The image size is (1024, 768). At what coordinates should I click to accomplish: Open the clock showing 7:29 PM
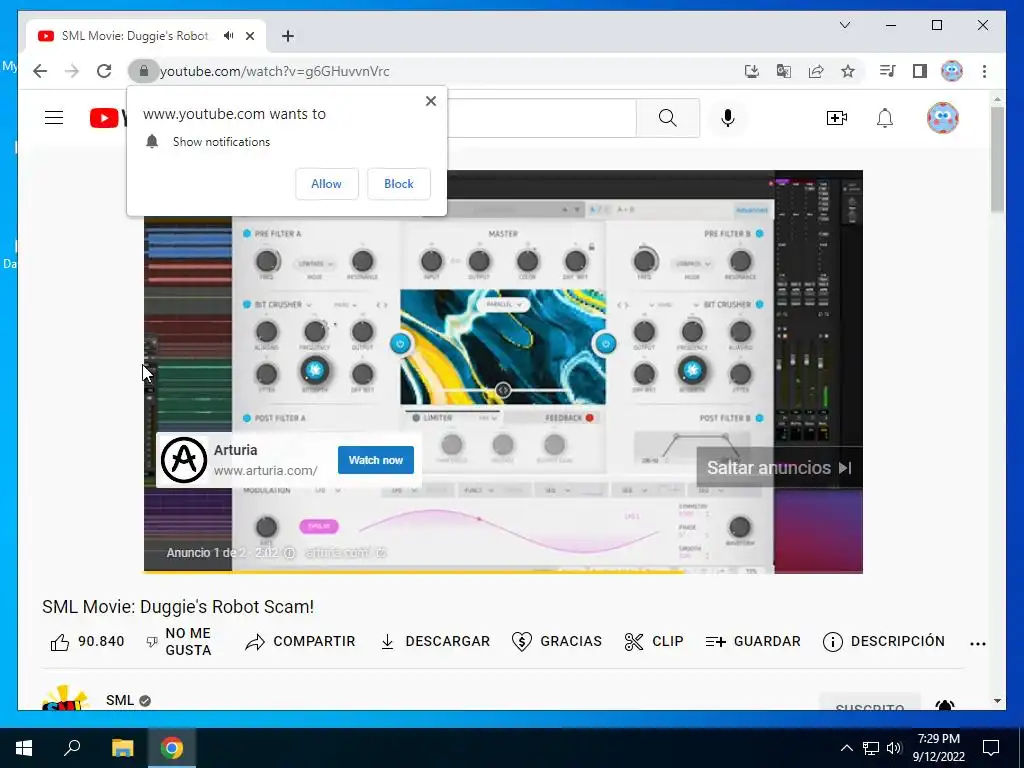938,748
